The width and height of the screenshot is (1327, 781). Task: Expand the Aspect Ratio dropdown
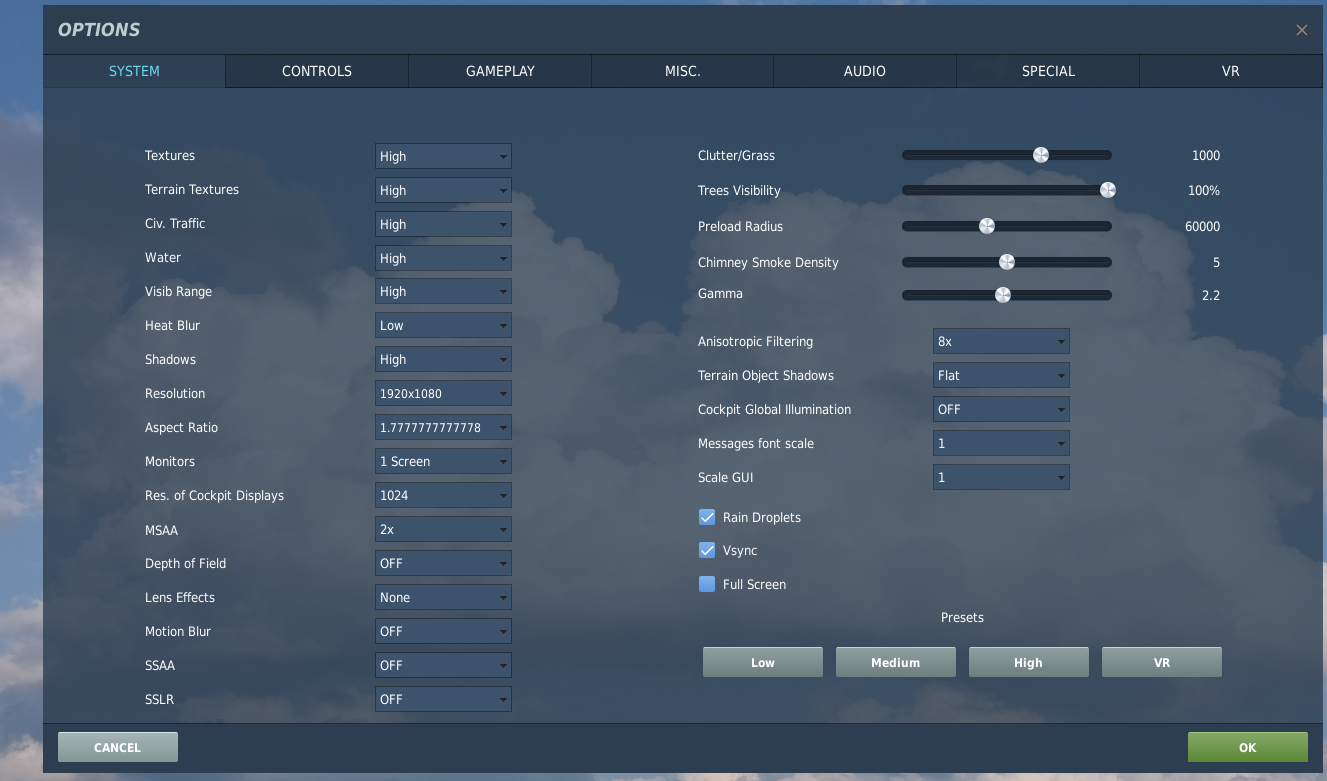(x=443, y=428)
